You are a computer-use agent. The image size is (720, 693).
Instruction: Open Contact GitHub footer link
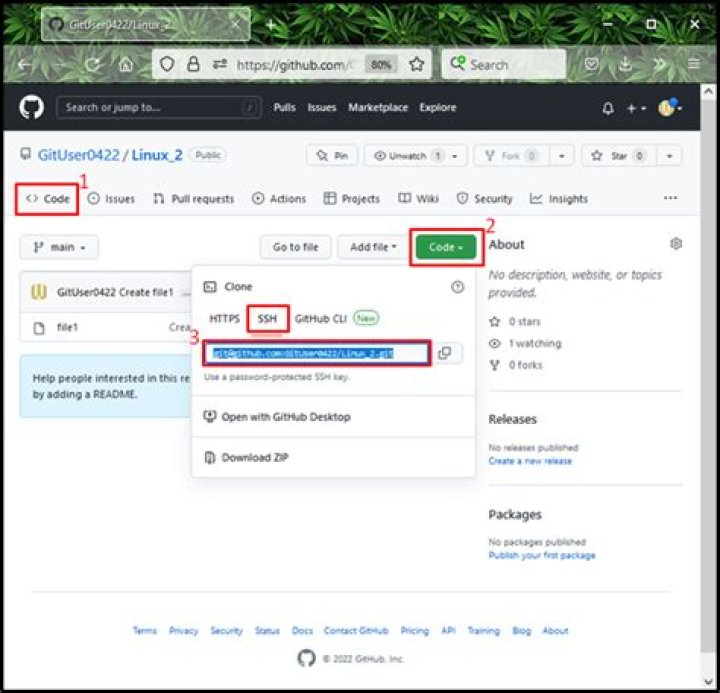click(356, 631)
